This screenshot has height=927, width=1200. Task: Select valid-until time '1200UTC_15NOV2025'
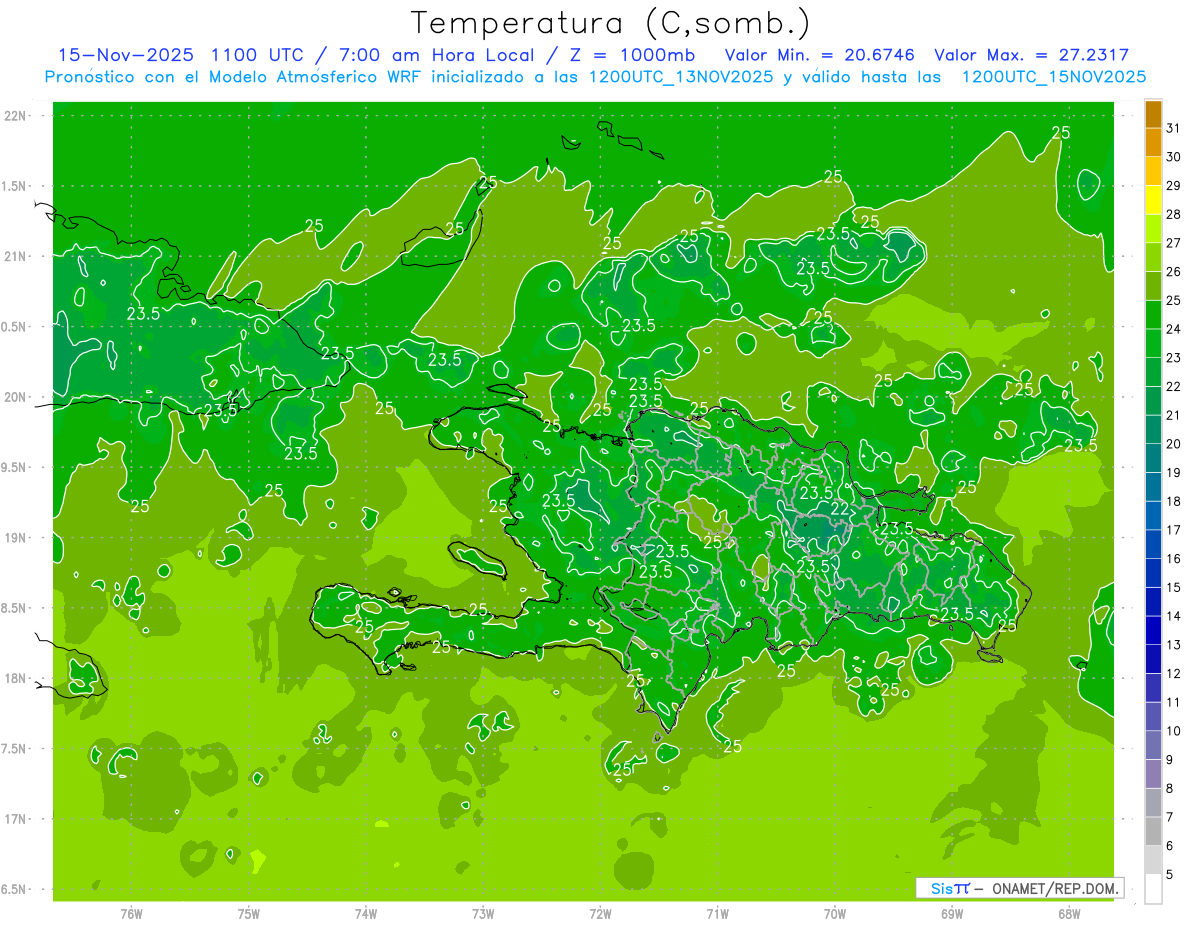(x=1054, y=77)
